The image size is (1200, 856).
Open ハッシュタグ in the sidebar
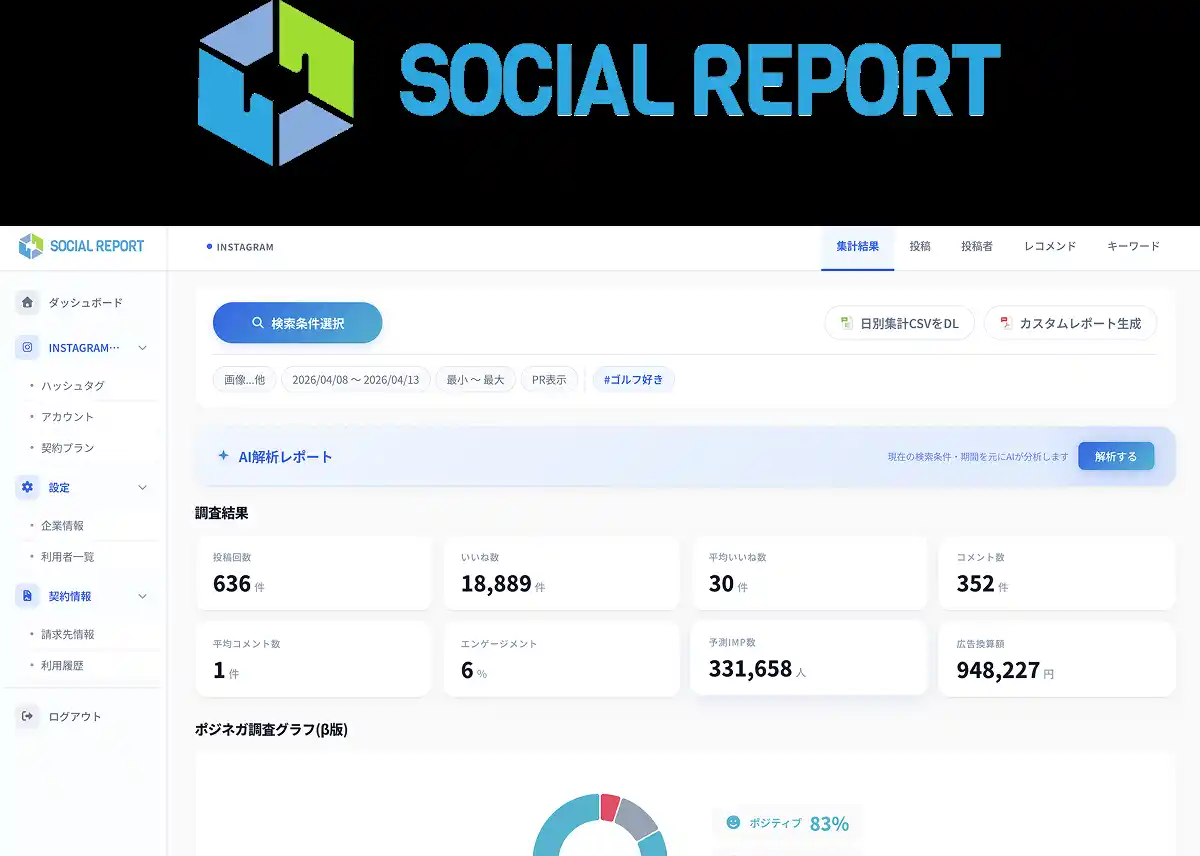click(73, 385)
